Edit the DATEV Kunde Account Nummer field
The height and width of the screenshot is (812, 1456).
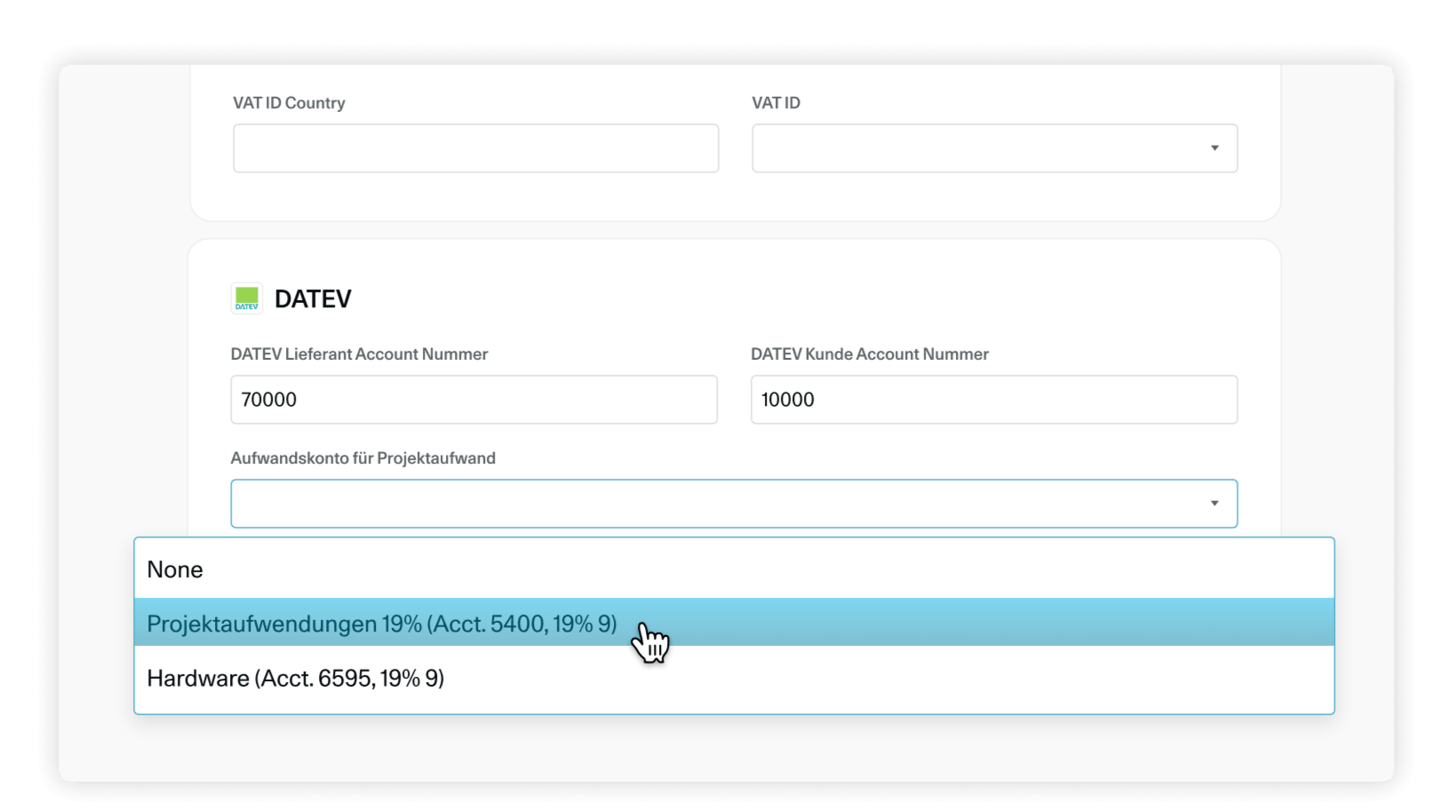994,400
